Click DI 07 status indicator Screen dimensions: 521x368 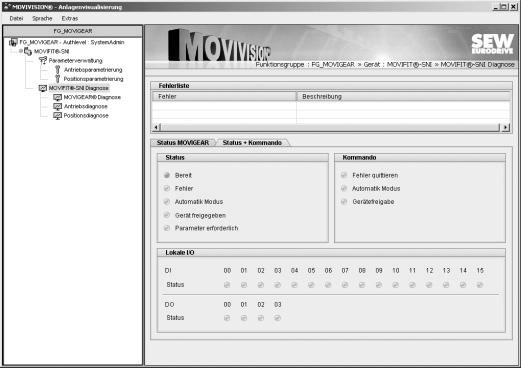pyautogui.click(x=345, y=285)
